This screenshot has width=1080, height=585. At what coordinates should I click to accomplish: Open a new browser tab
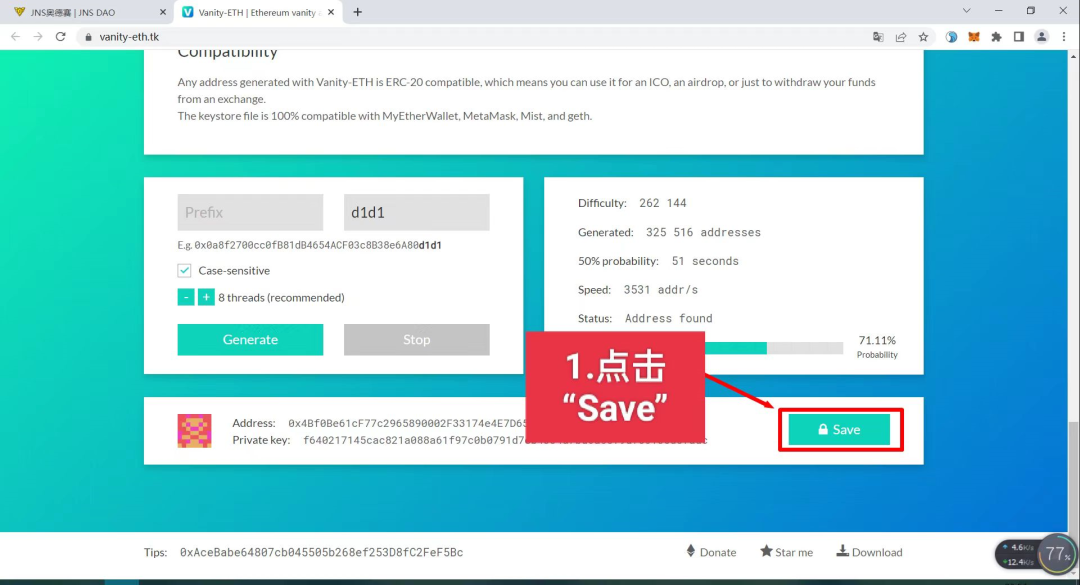pos(357,12)
